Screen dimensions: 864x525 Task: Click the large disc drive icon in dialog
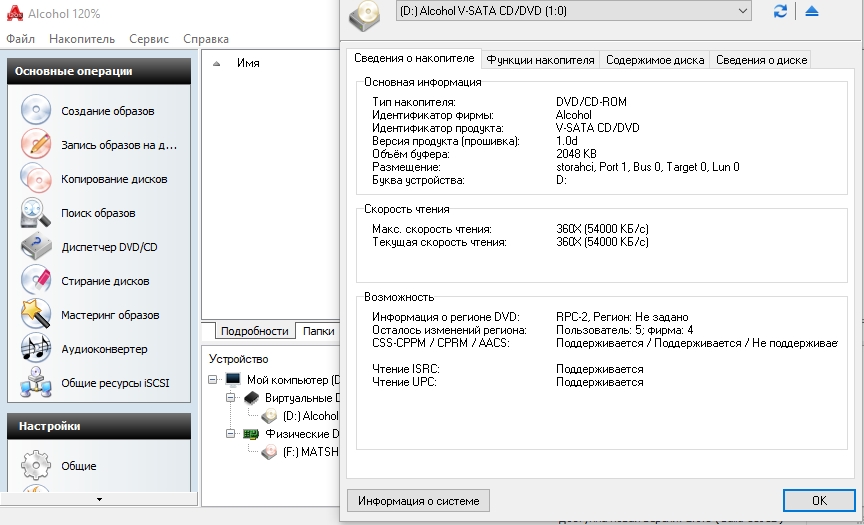click(x=364, y=15)
